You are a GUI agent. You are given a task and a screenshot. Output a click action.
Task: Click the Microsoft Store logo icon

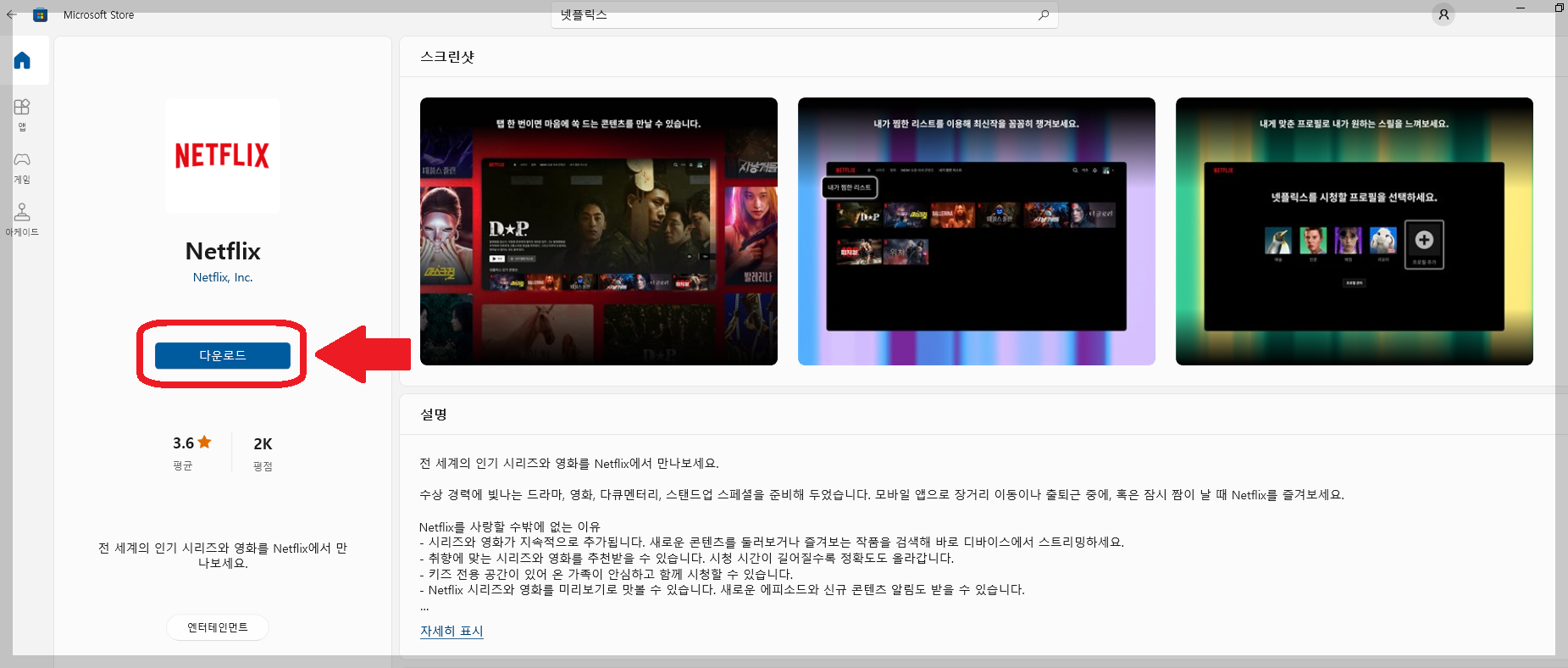[40, 14]
